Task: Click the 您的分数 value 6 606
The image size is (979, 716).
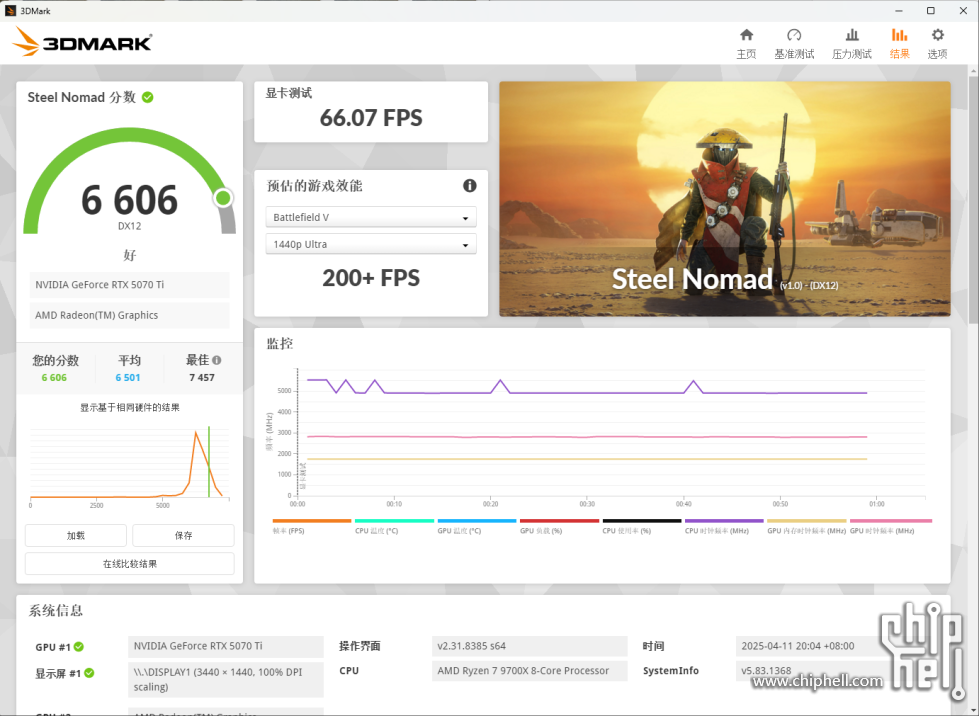Action: [54, 378]
